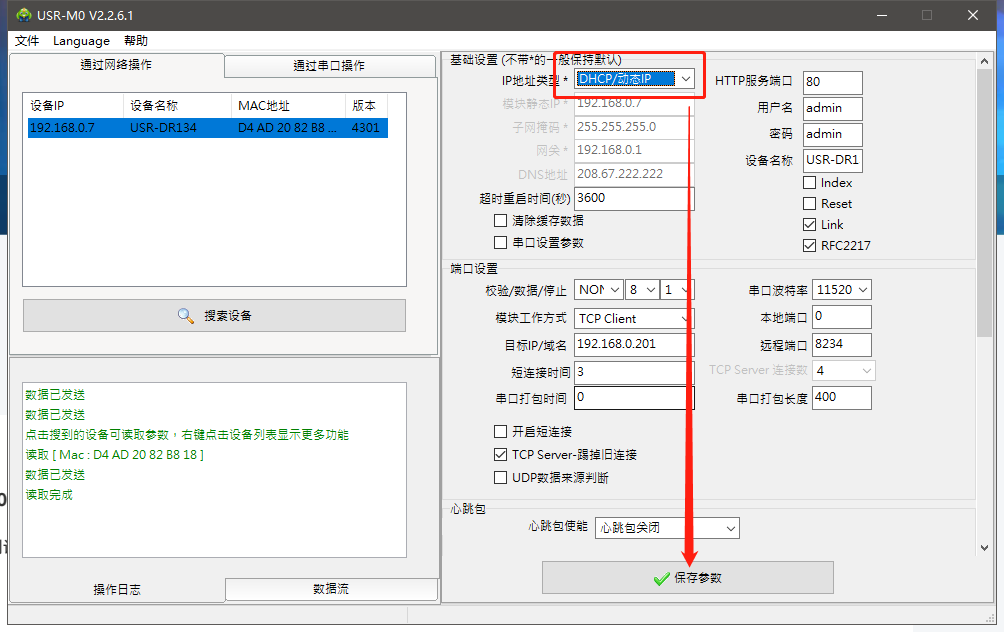Click the disabled DNS地址 208.67.222.222 field

634,174
